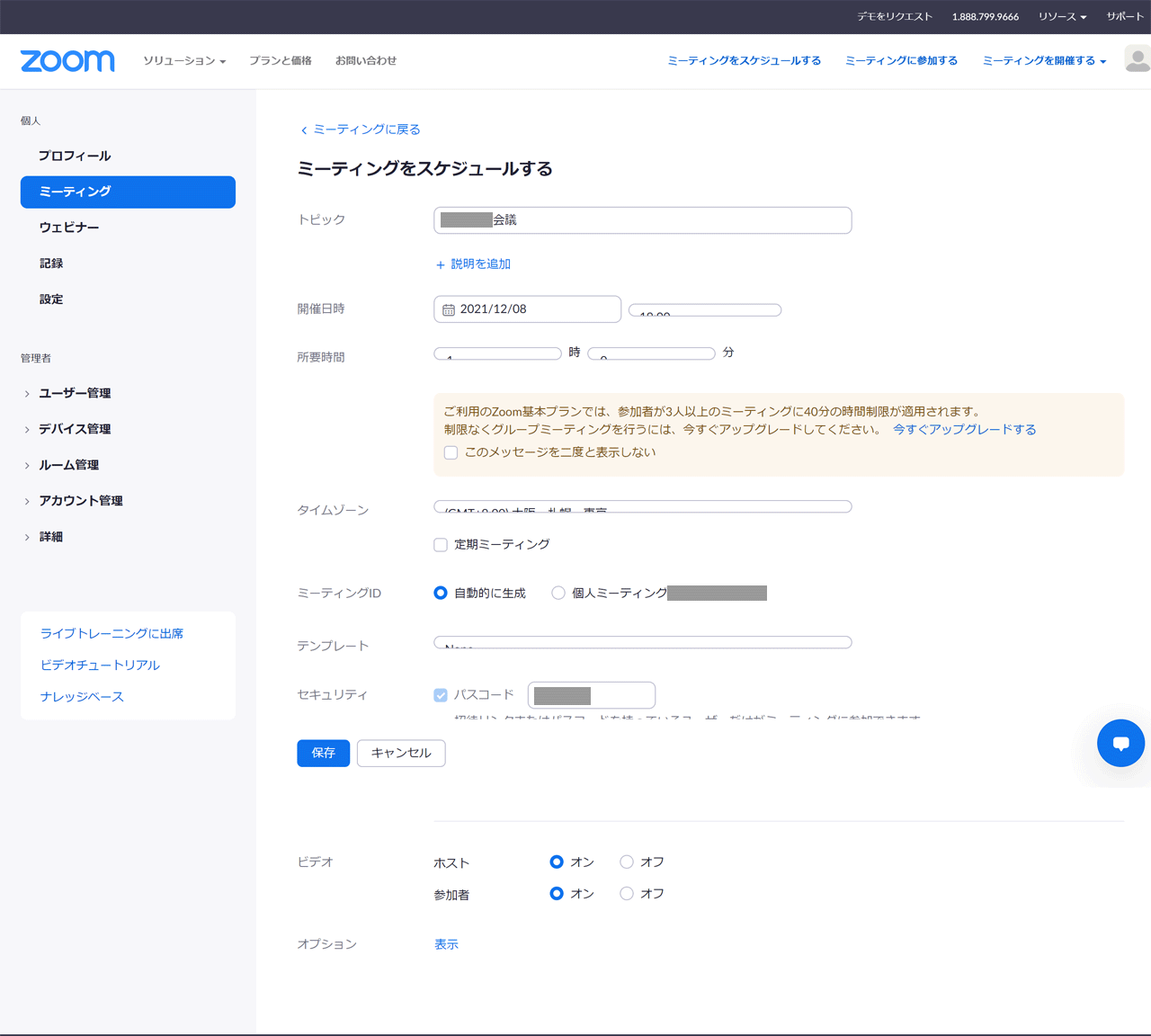Viewport: 1151px width, 1036px height.
Task: Set host video to オン
Action: pyautogui.click(x=557, y=862)
